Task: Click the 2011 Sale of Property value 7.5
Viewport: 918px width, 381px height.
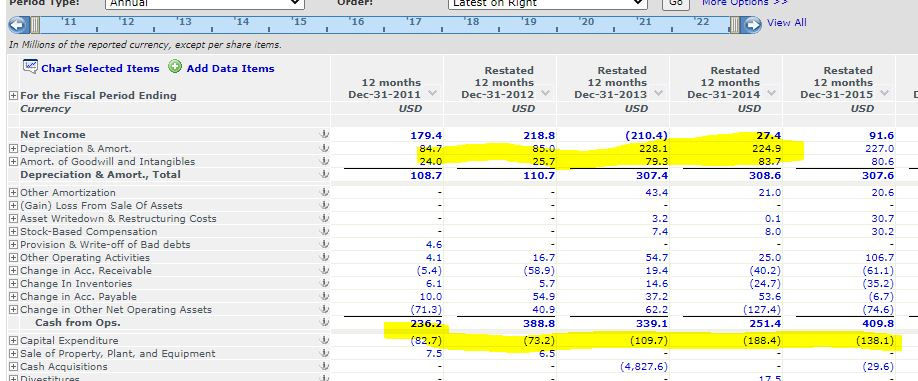Action: [x=434, y=353]
